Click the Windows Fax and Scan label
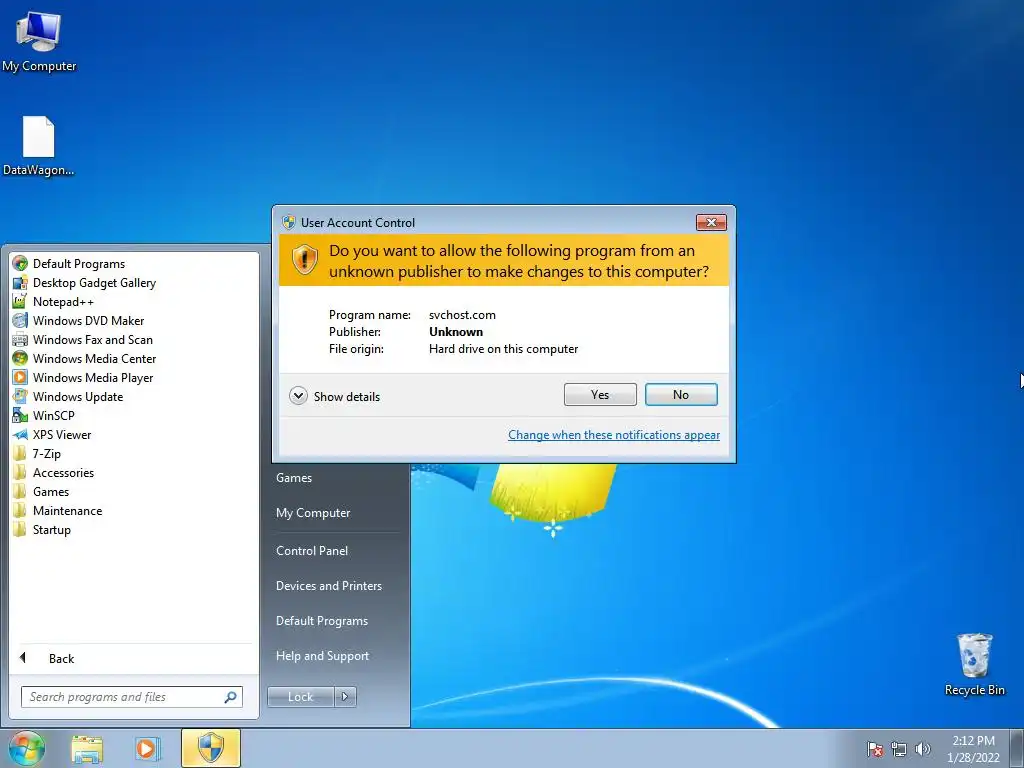Viewport: 1024px width, 768px height. pos(93,340)
